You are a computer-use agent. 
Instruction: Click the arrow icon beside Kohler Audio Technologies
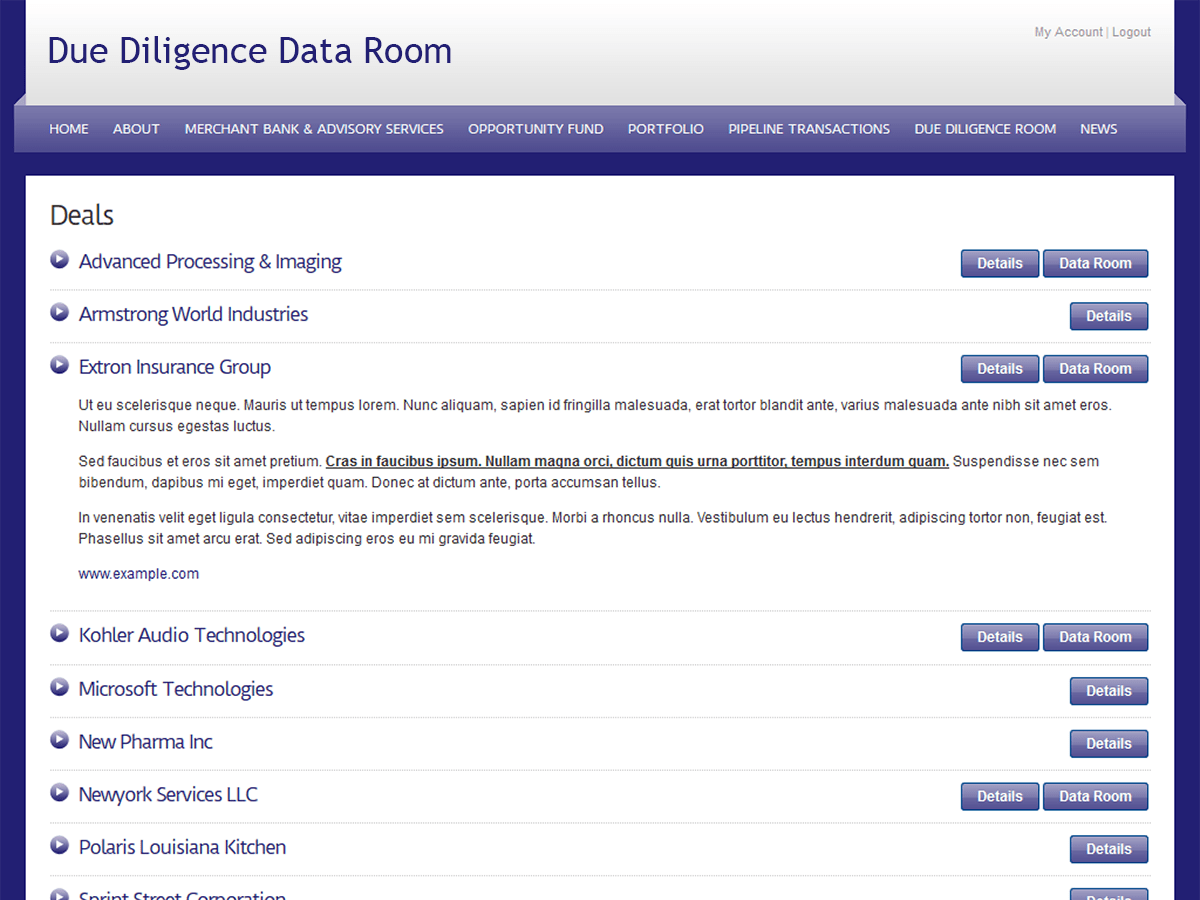(59, 632)
